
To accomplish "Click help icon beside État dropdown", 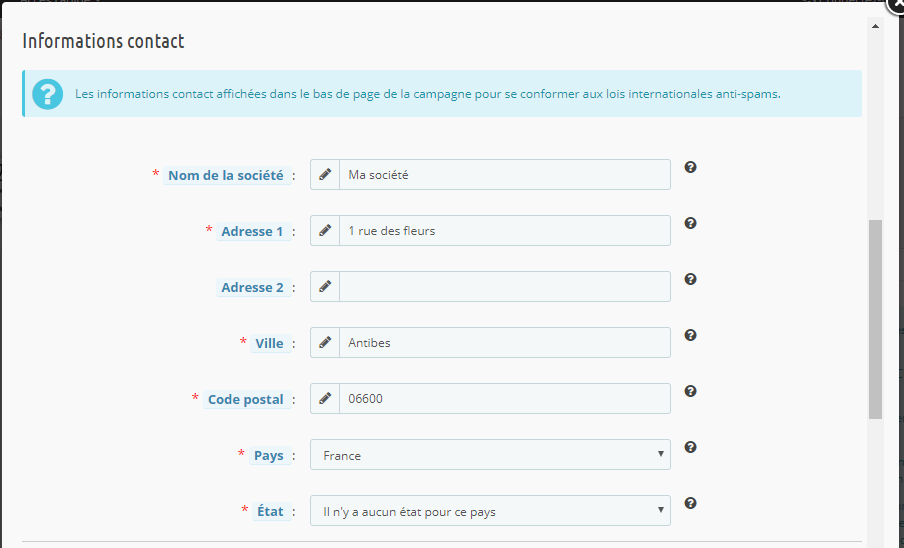I will pyautogui.click(x=690, y=503).
